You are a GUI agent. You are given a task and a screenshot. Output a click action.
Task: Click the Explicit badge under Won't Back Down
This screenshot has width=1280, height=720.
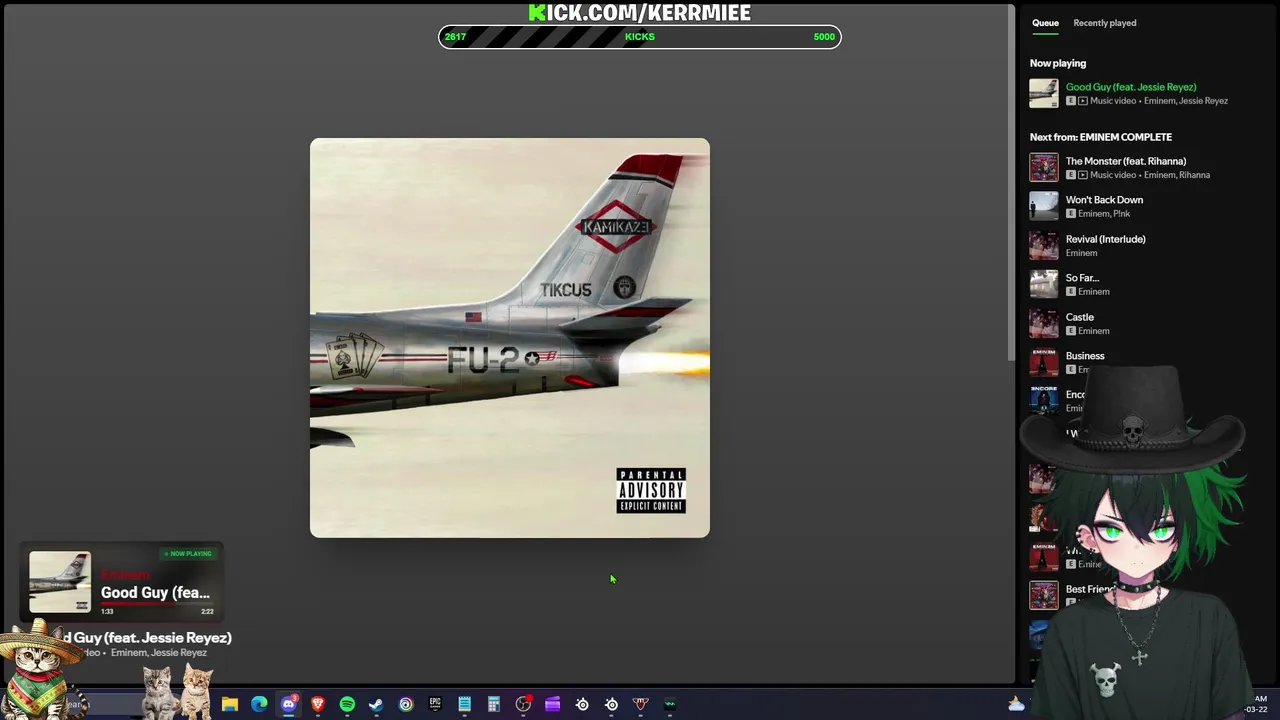(x=1070, y=214)
